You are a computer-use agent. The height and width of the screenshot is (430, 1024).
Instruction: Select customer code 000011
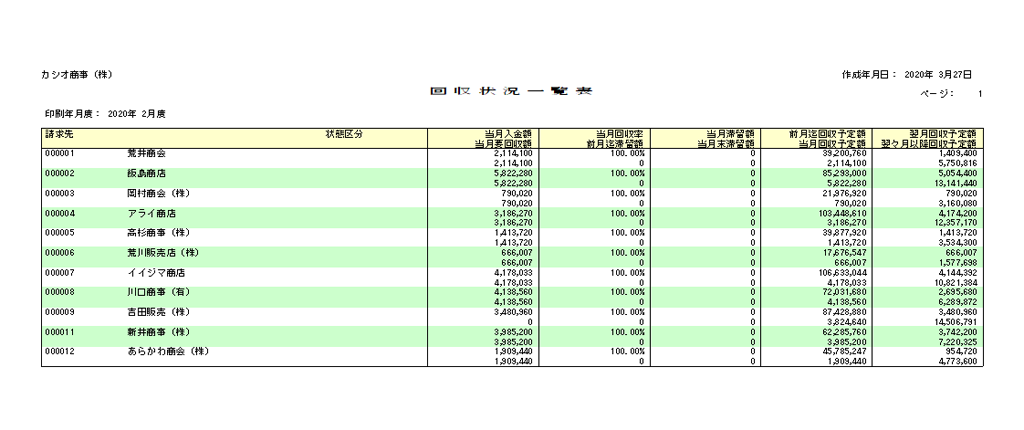[x=61, y=332]
